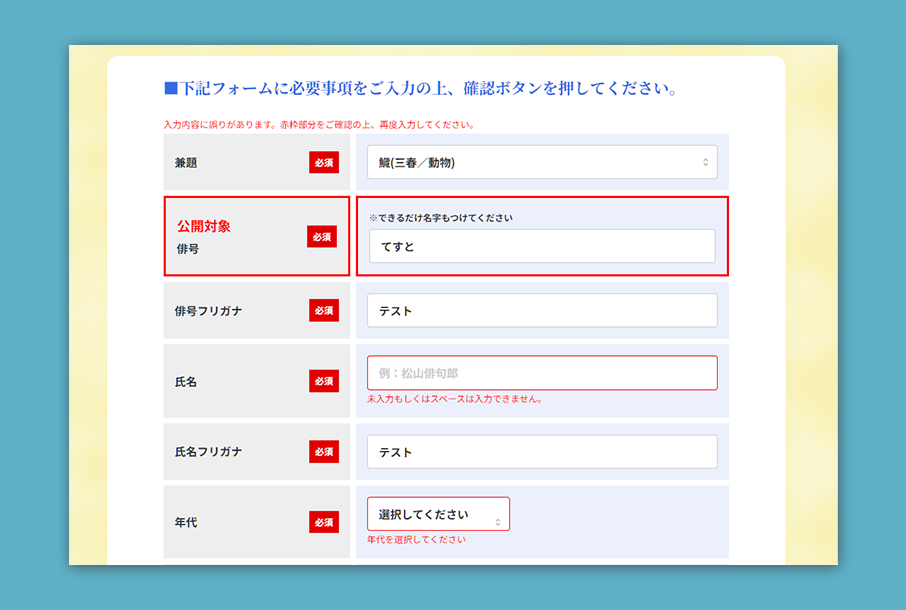This screenshot has width=906, height=610.
Task: Click the 年代を選択してください error text
Action: 416,540
